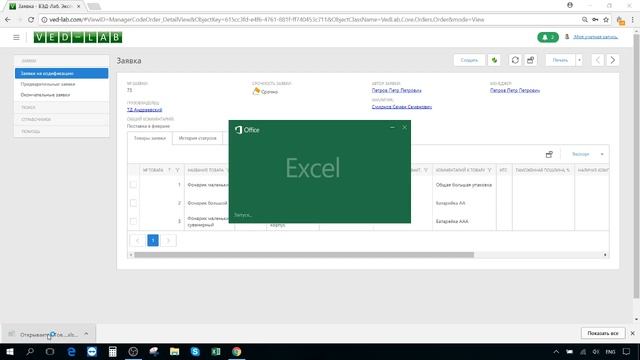This screenshot has height=360, width=640.
Task: Click right arrow of grid horizontal scrollbar
Action: (x=605, y=255)
